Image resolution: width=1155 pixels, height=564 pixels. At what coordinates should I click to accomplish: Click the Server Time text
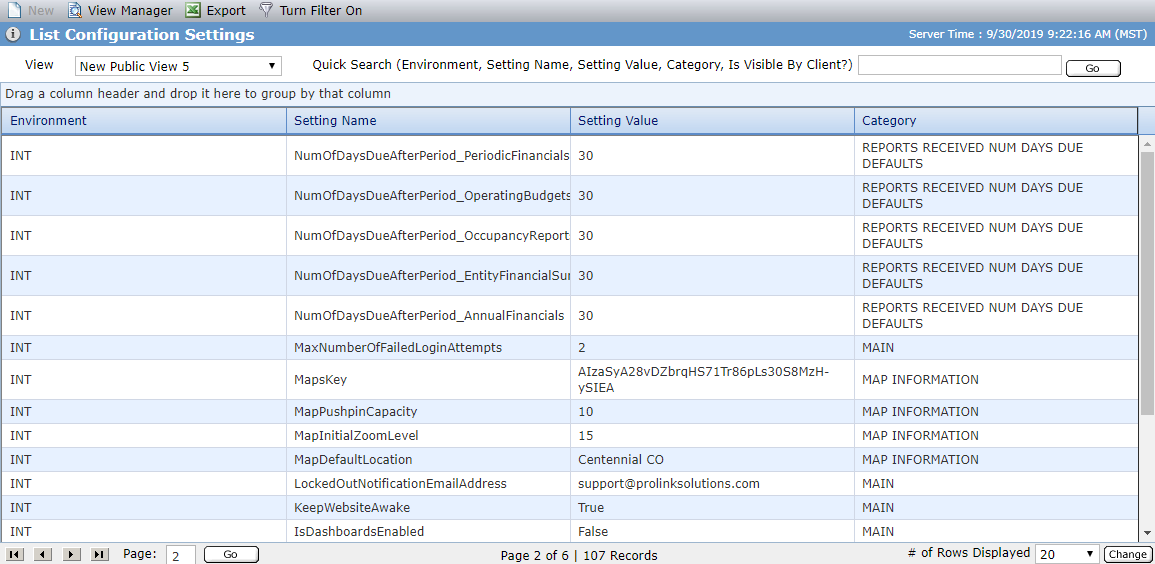tap(1027, 34)
